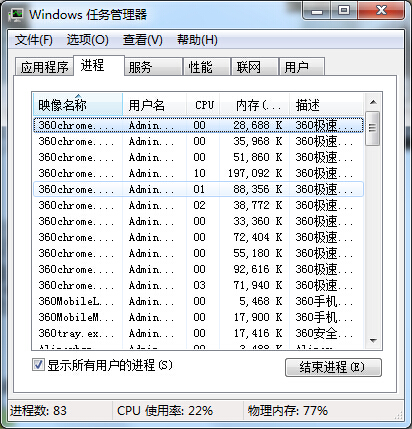
Task: Select the 360MobileM... process name
Action: 76,317
